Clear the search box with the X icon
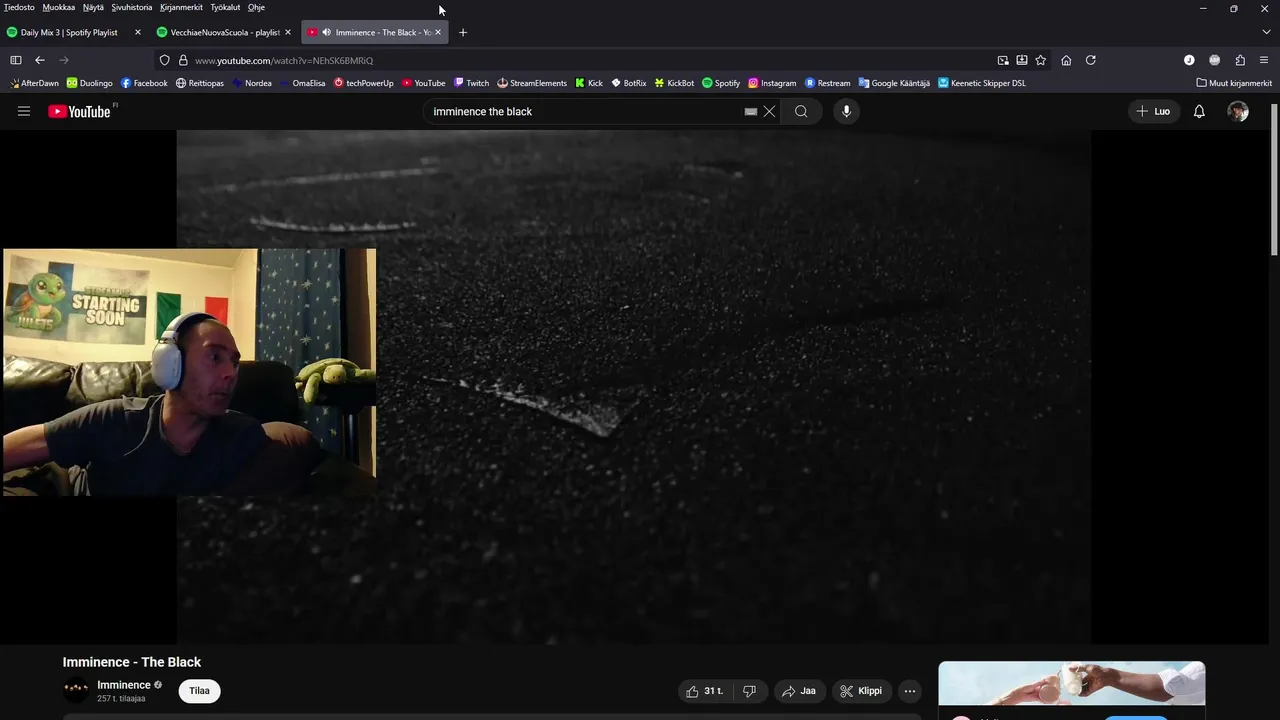This screenshot has width=1280, height=720. point(769,111)
